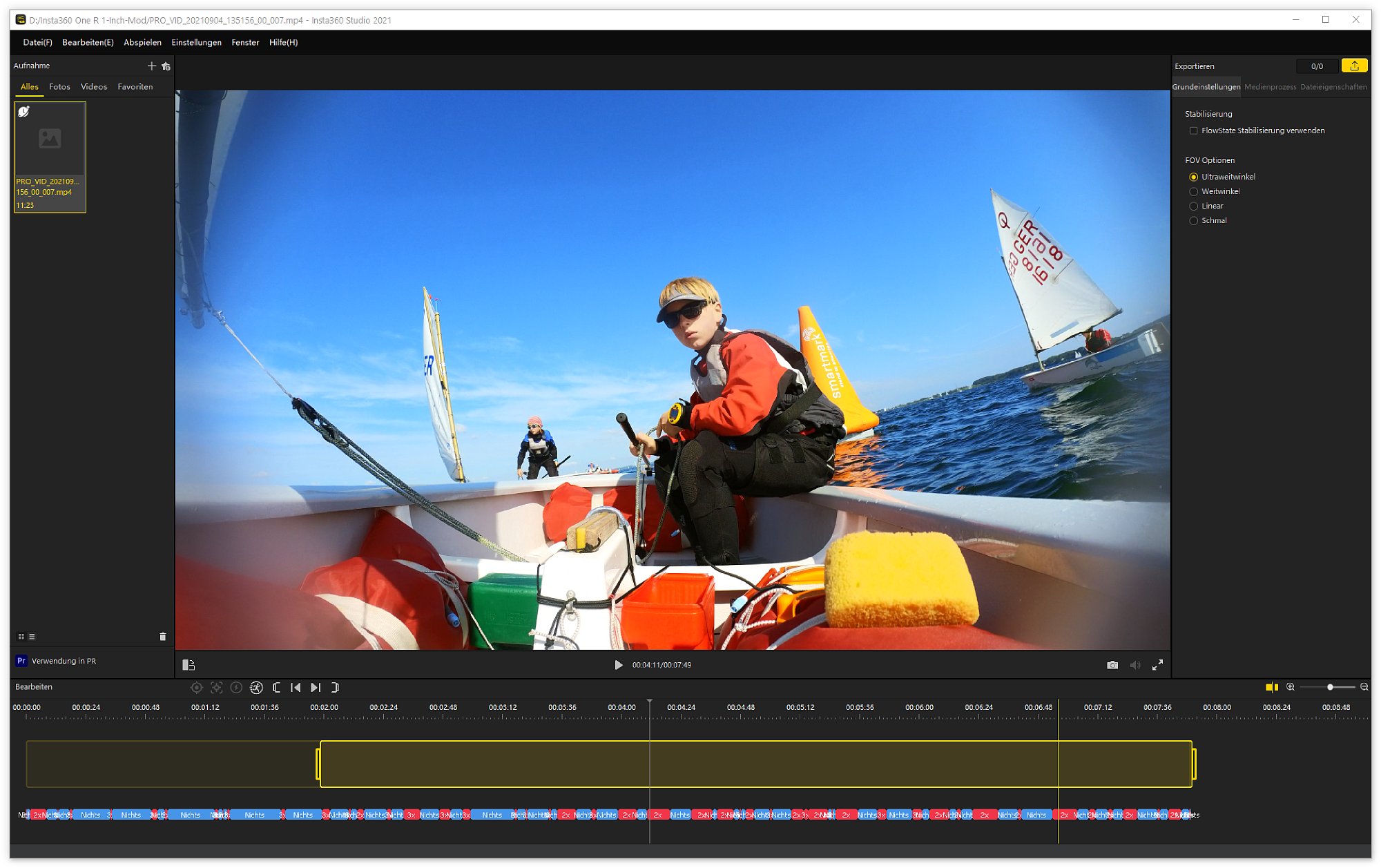
Task: Click the timeline zoom slider handle
Action: tap(1330, 687)
